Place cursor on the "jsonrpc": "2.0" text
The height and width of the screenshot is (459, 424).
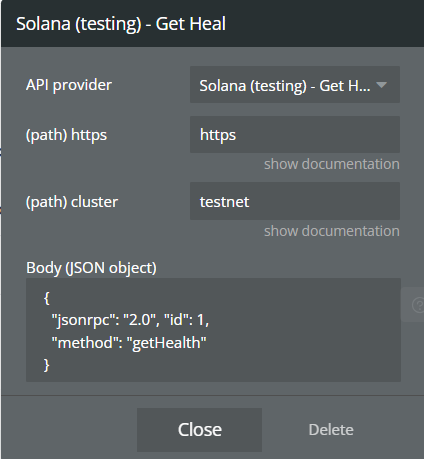[x=104, y=320]
